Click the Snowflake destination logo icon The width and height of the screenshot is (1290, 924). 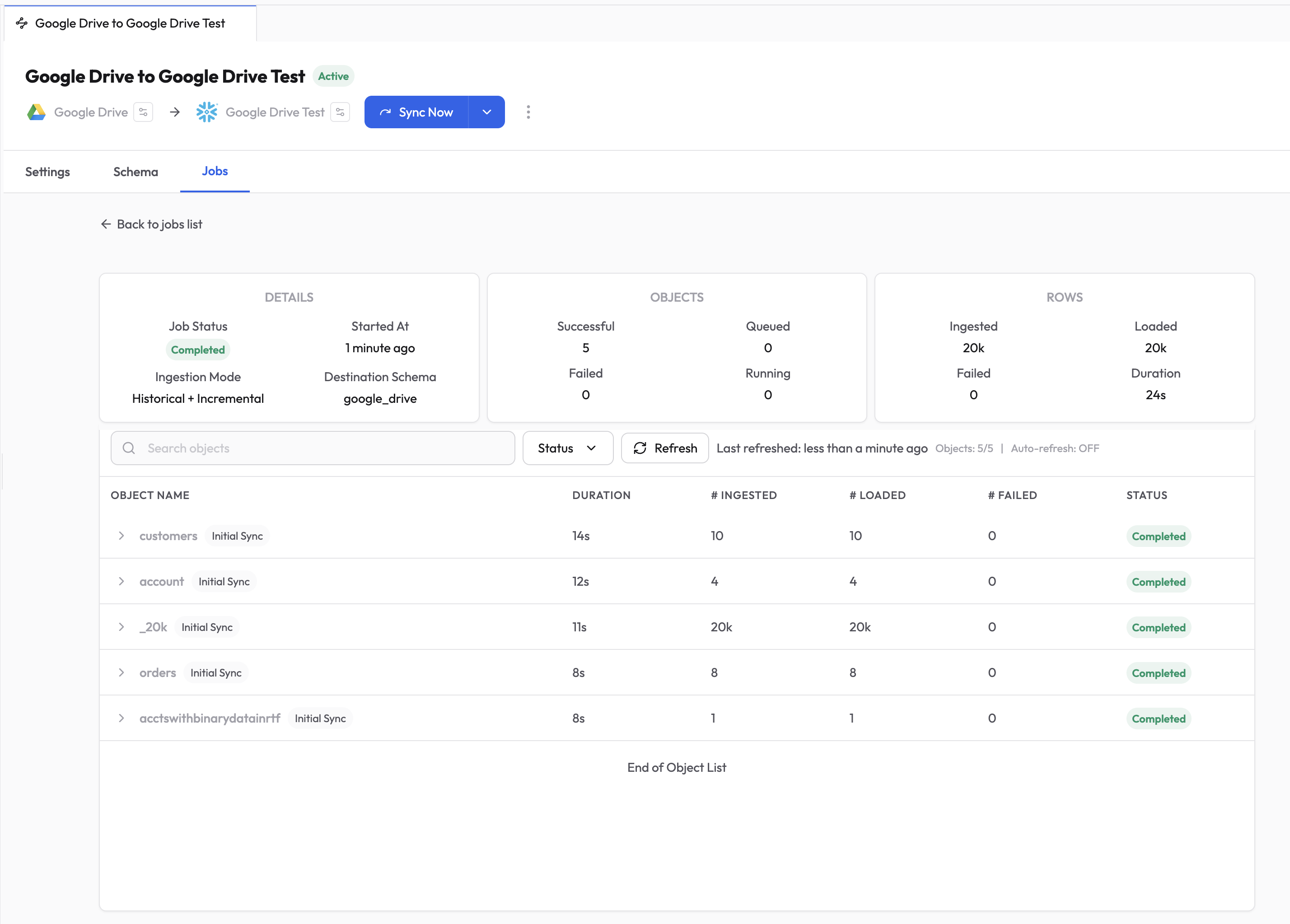206,112
